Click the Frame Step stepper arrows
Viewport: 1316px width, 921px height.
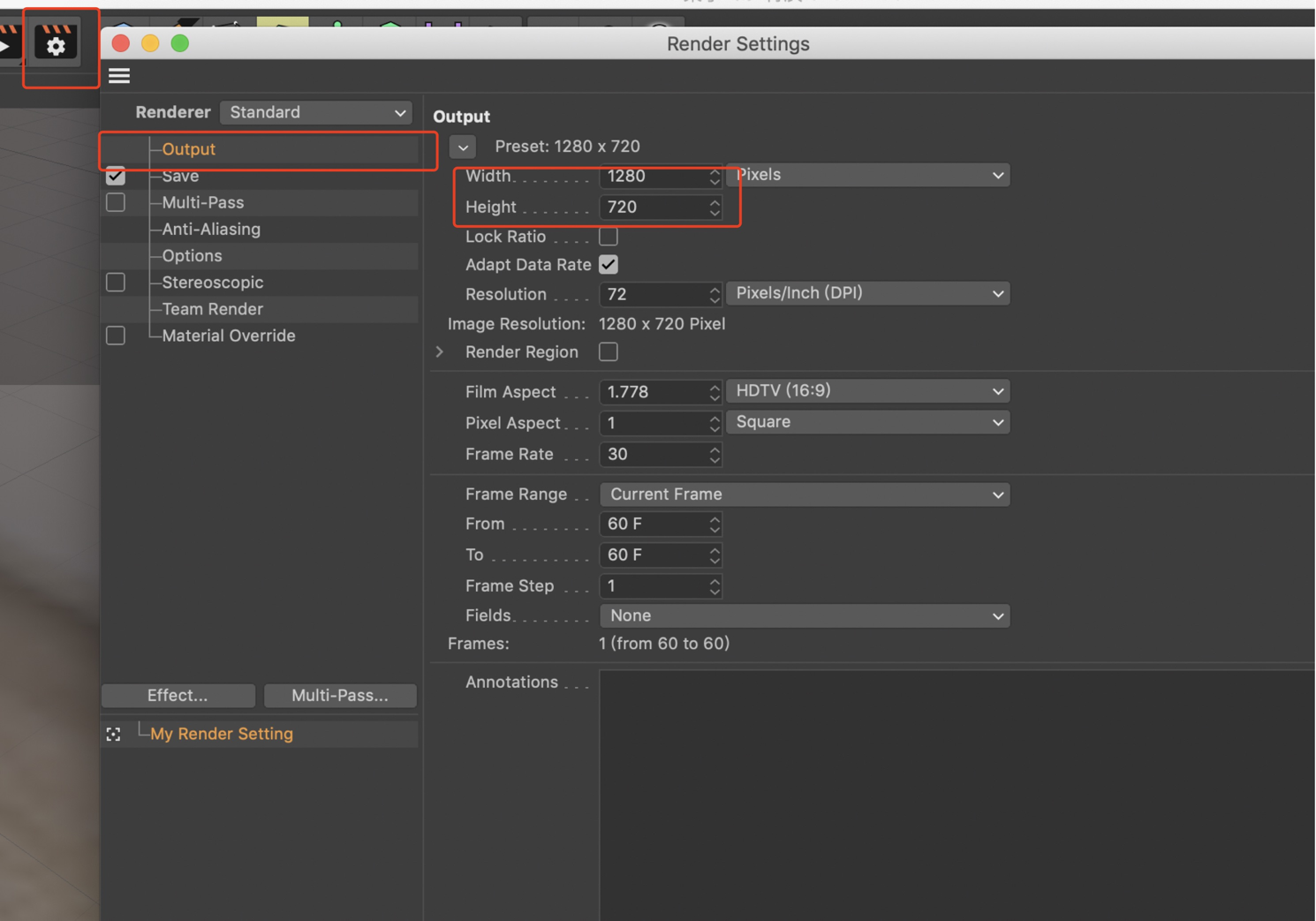click(715, 586)
